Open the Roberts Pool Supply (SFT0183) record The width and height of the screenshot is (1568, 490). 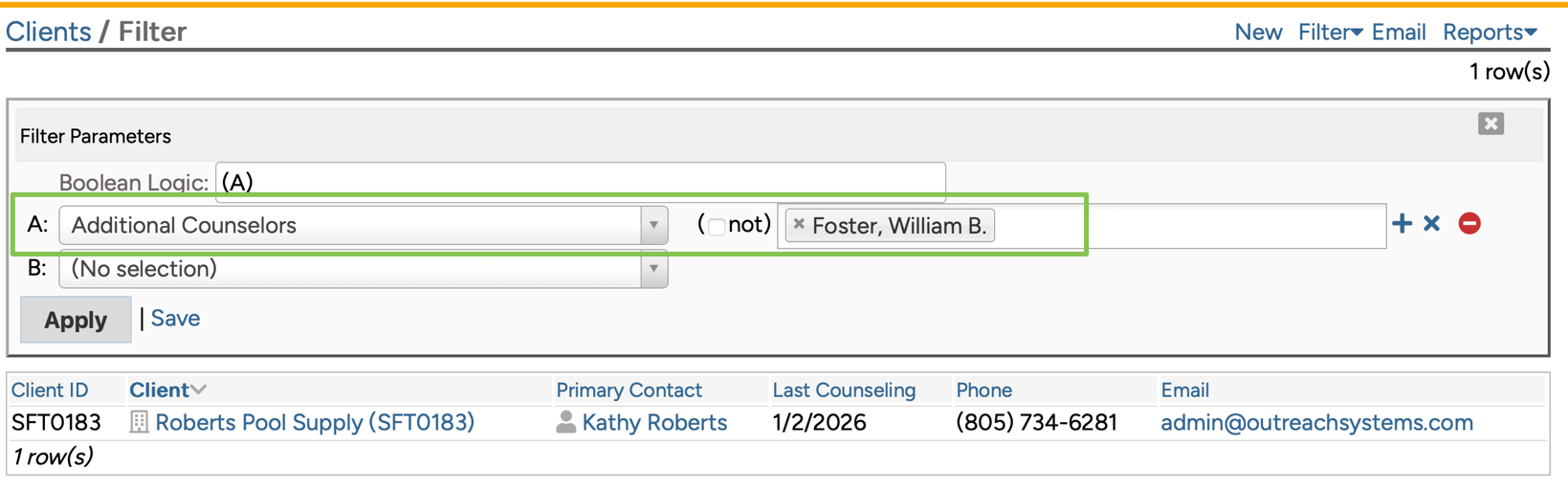pyautogui.click(x=315, y=422)
